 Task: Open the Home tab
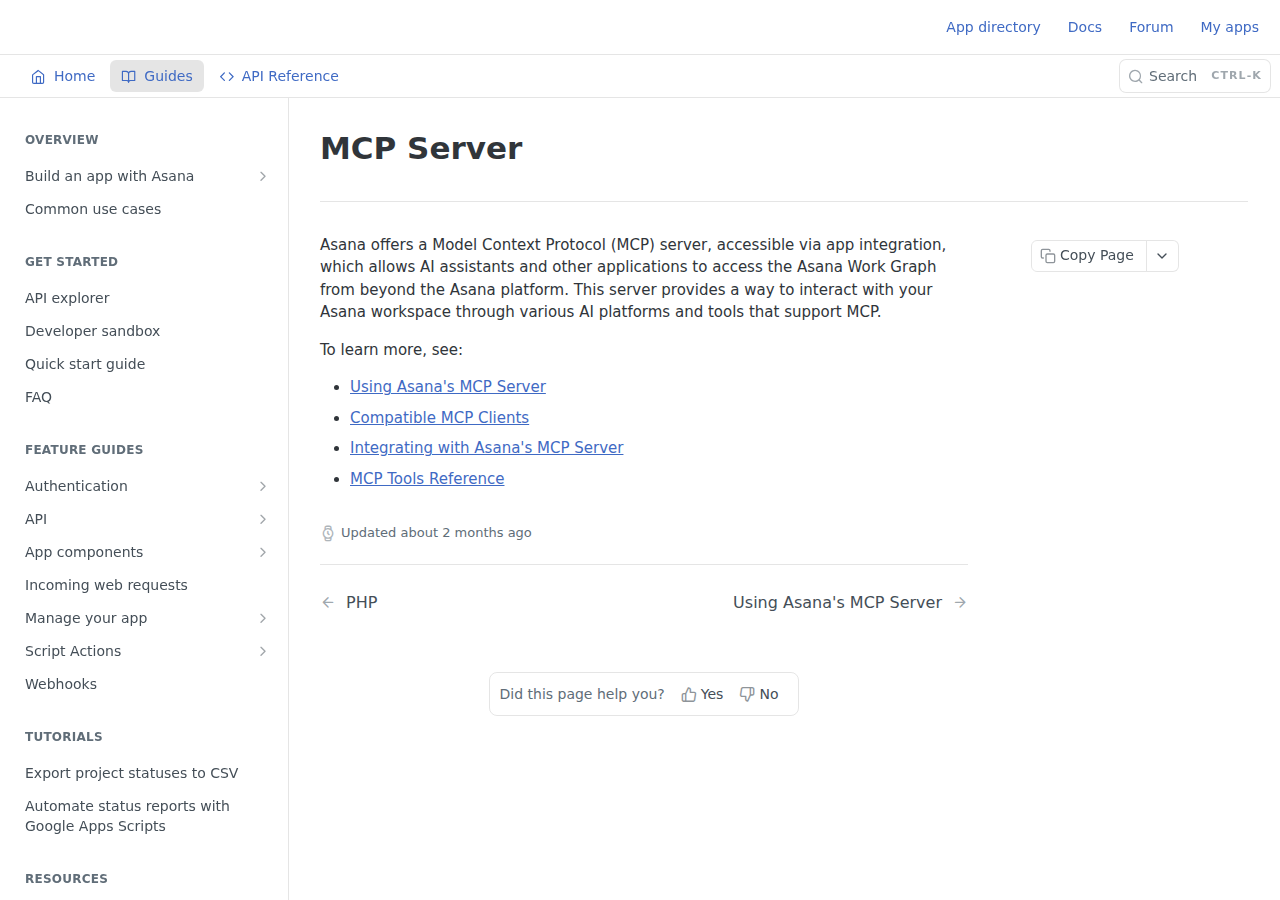tap(63, 76)
